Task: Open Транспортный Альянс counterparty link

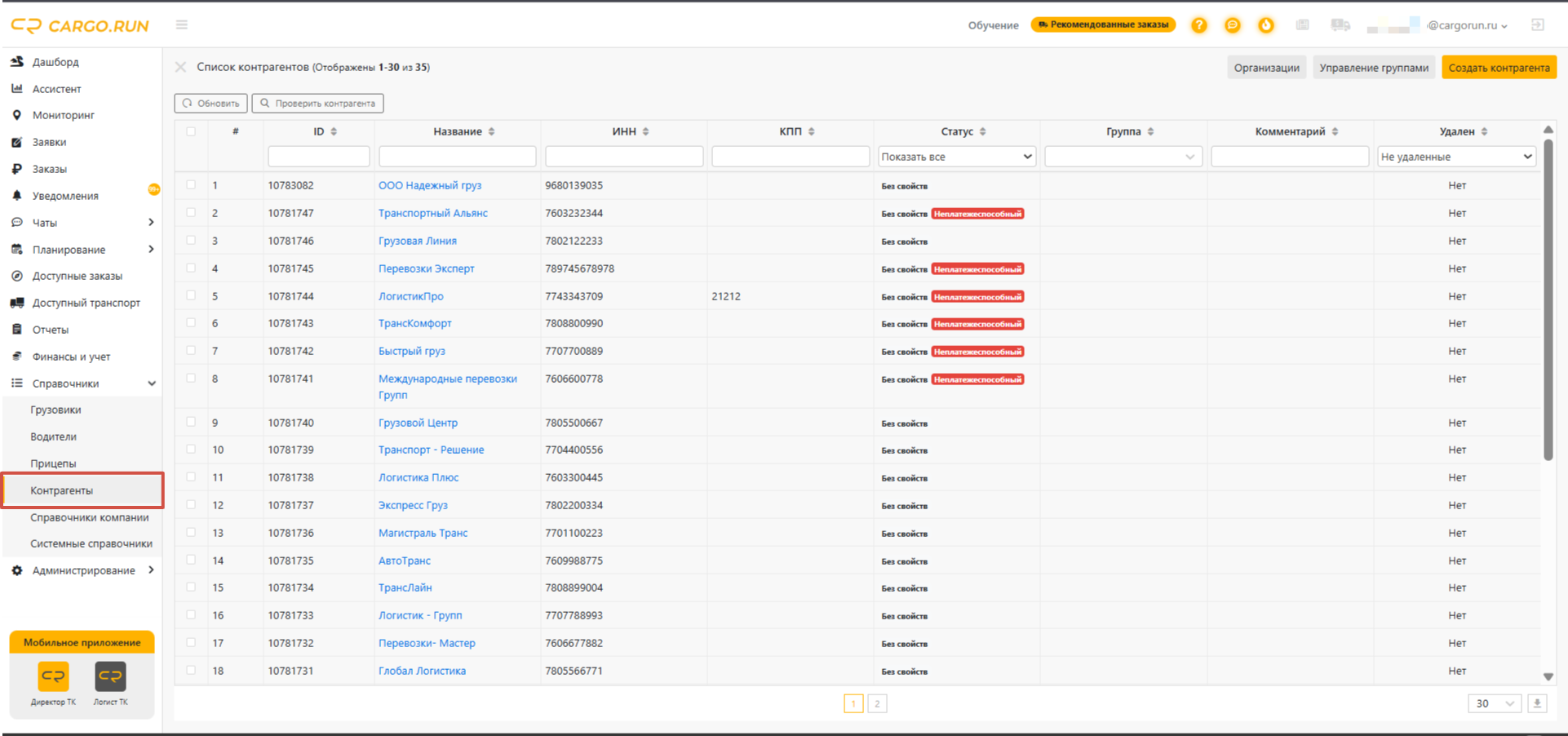Action: coord(432,213)
